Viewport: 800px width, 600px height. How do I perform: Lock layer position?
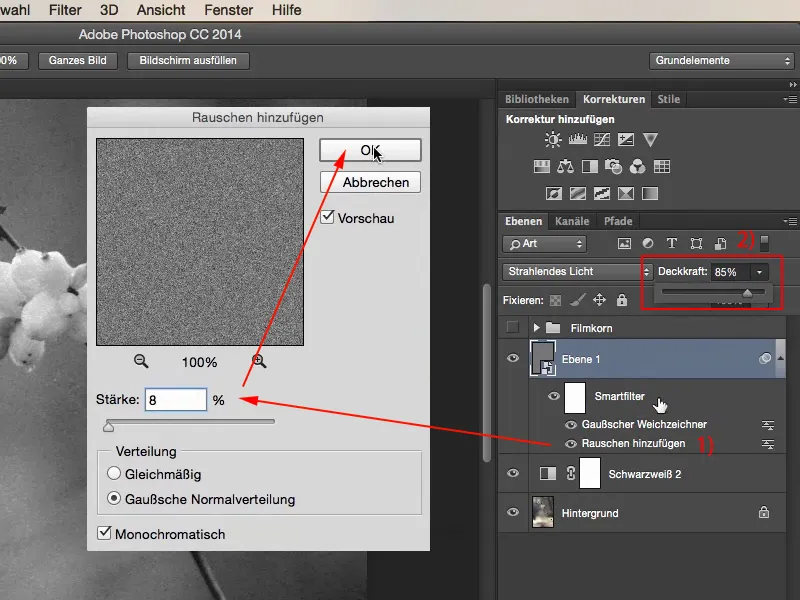point(599,300)
